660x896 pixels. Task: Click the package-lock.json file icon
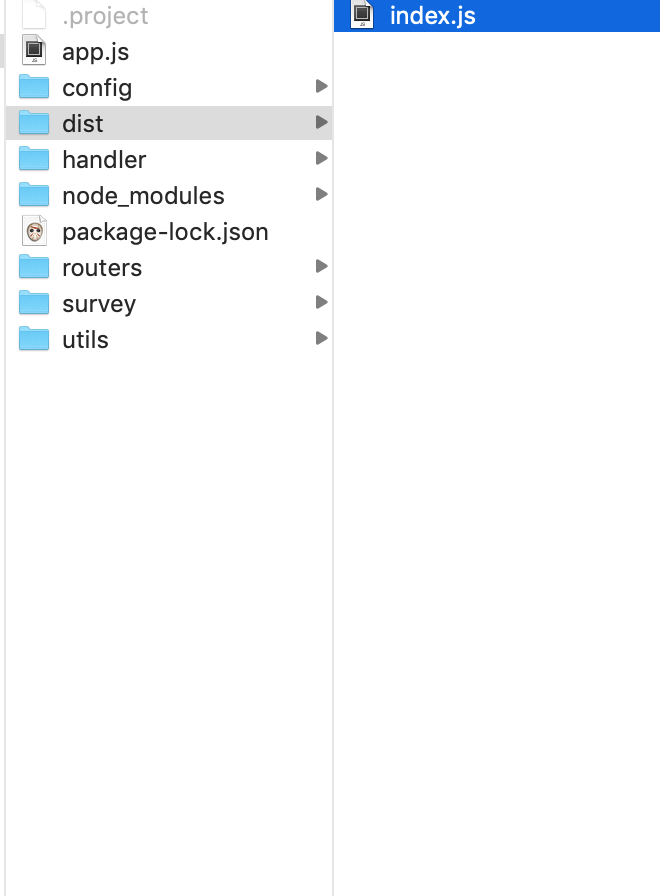(x=34, y=231)
